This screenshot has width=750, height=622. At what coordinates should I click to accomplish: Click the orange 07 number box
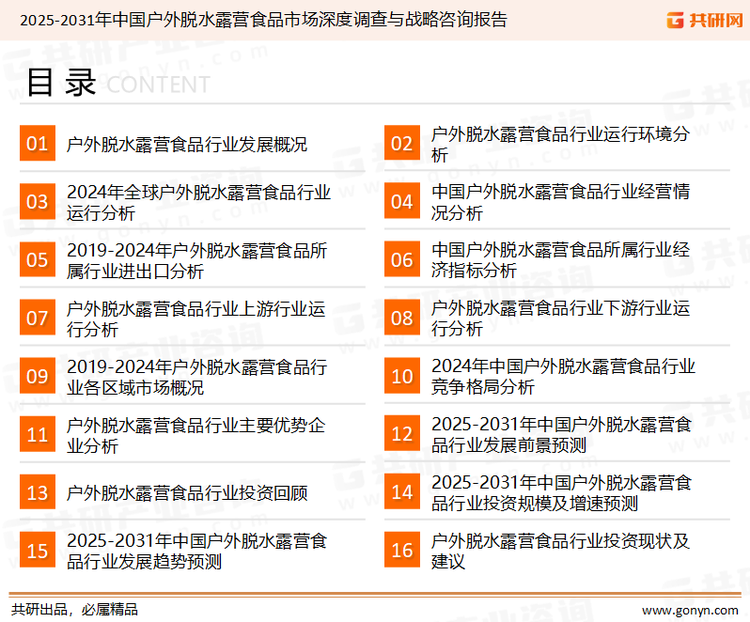click(x=37, y=318)
